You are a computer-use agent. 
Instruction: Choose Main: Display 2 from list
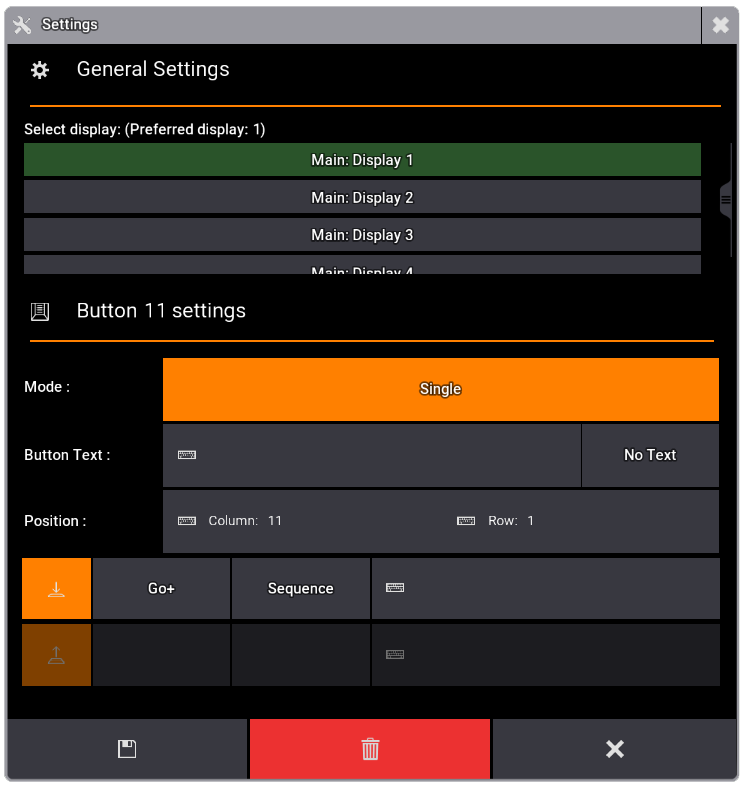(x=362, y=198)
